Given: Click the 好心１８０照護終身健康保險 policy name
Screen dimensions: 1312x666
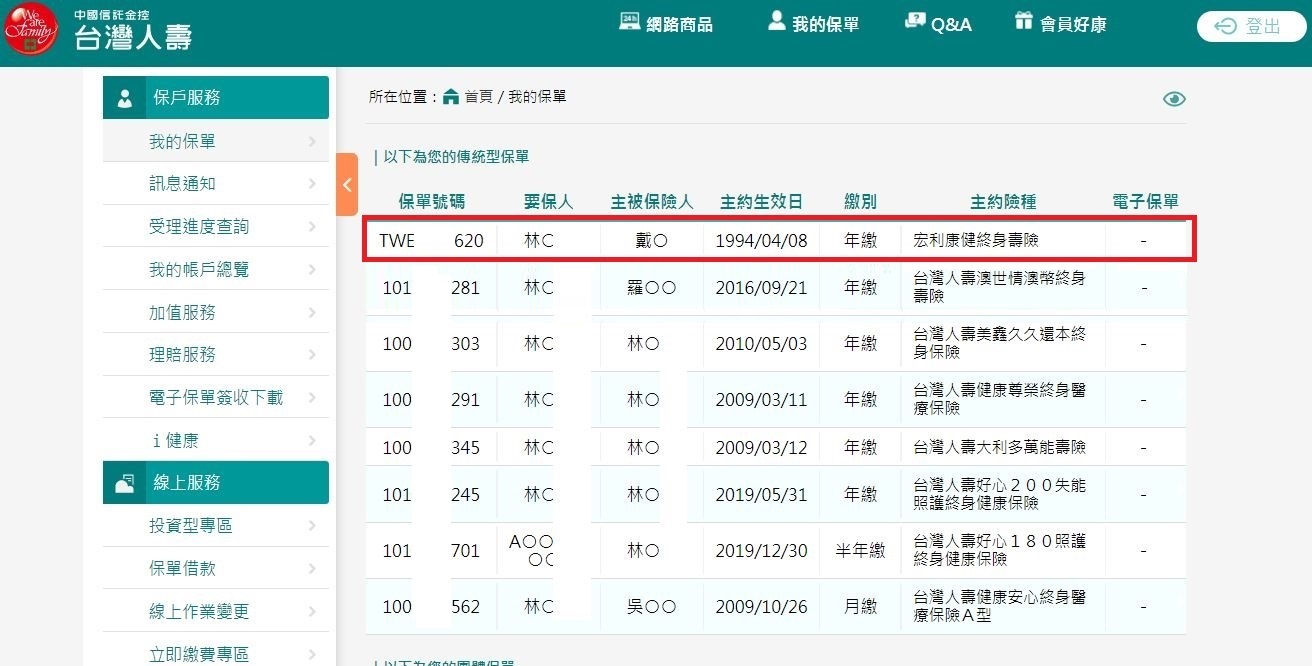Looking at the screenshot, I should pos(999,551).
